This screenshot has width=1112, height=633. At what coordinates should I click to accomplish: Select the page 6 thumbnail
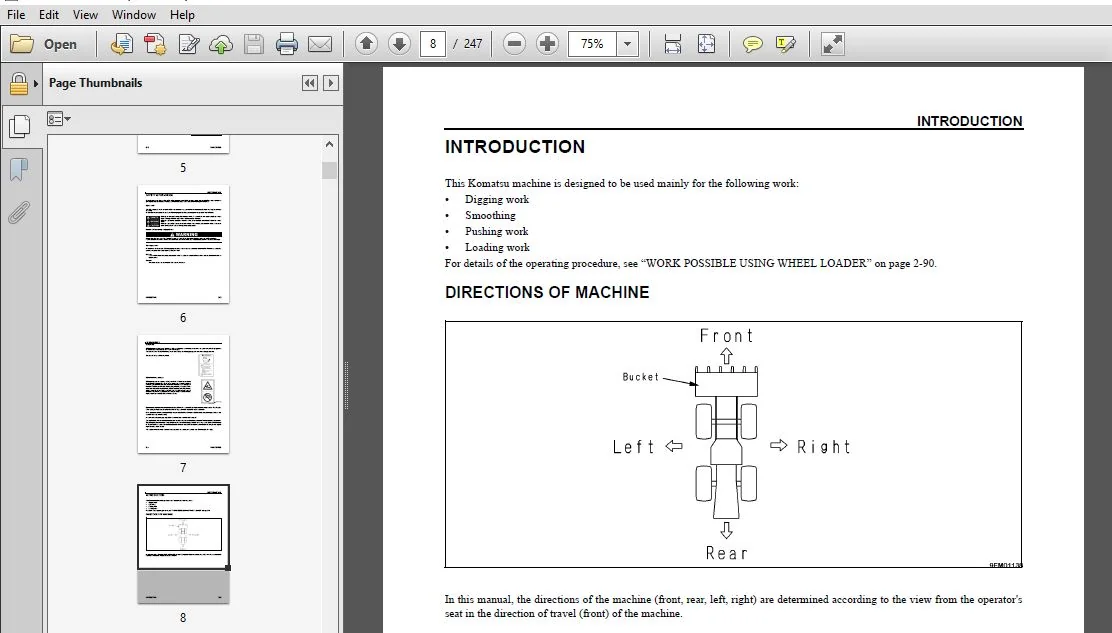click(183, 244)
